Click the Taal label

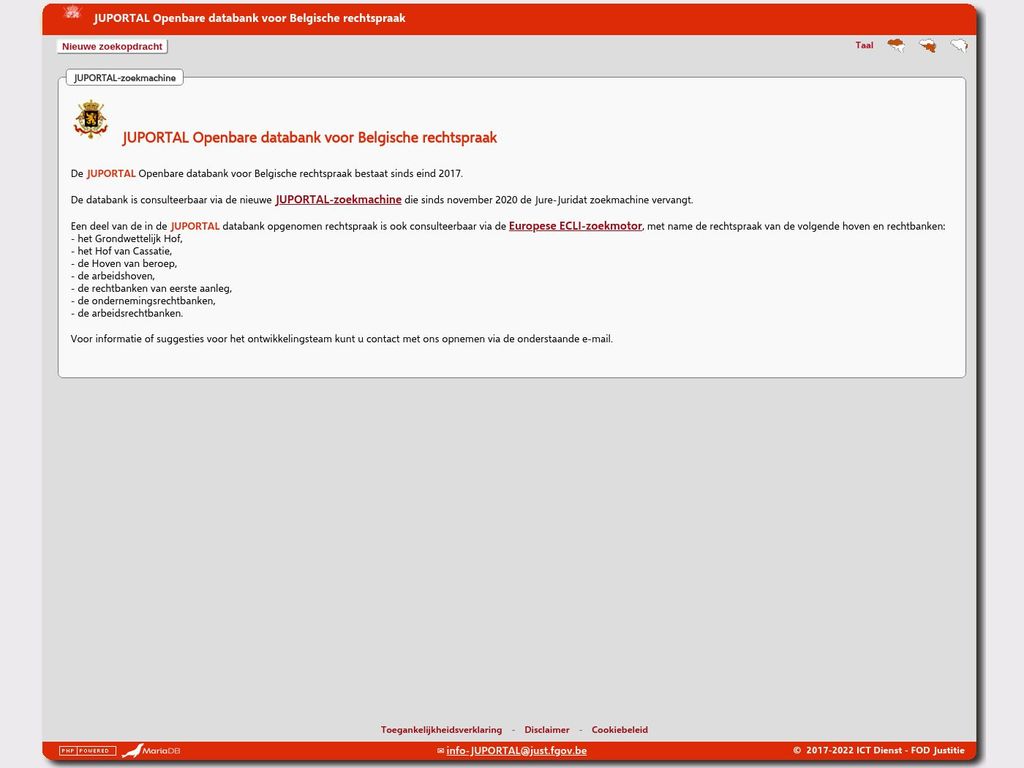pyautogui.click(x=864, y=45)
